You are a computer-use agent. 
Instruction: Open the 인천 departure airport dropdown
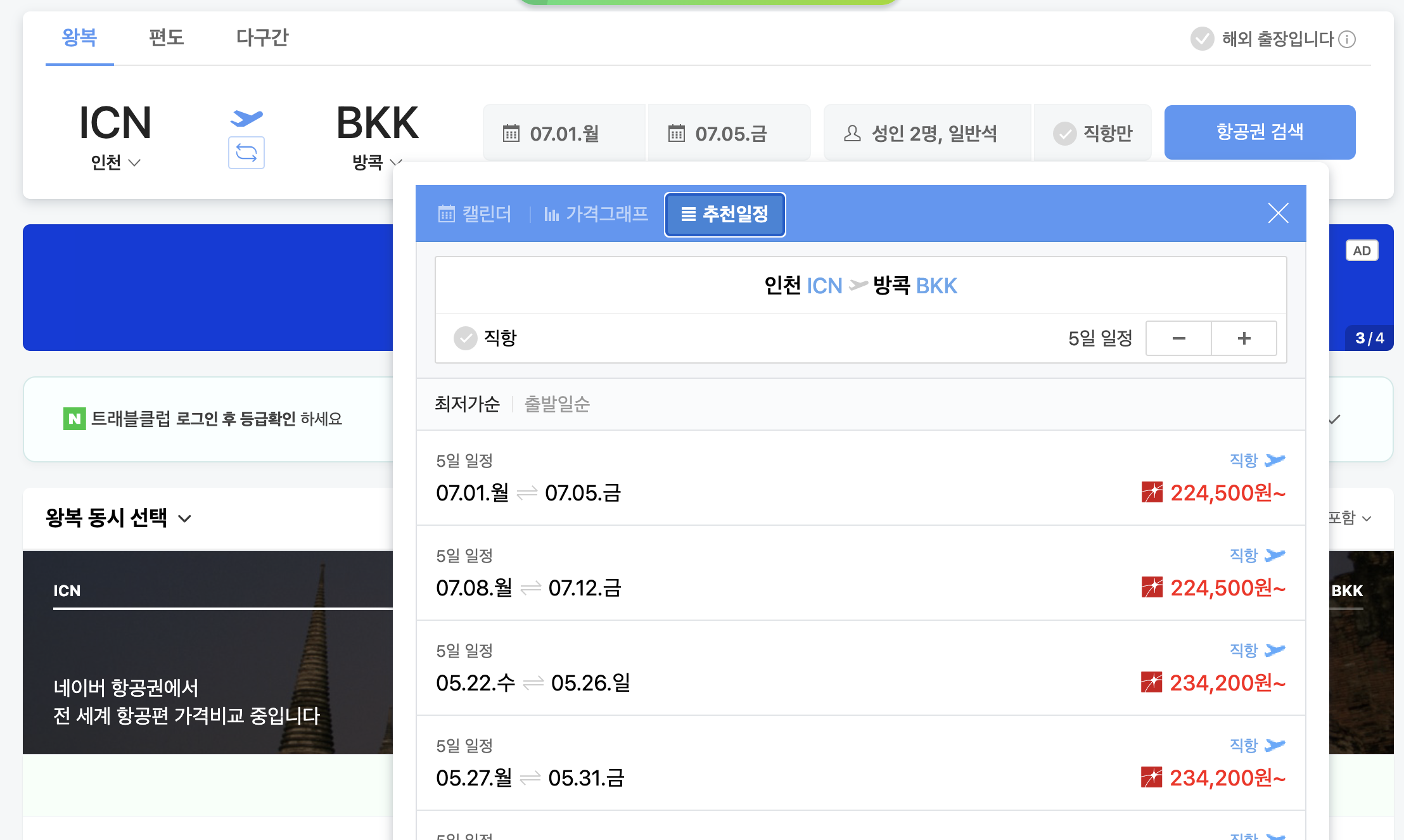[x=114, y=163]
